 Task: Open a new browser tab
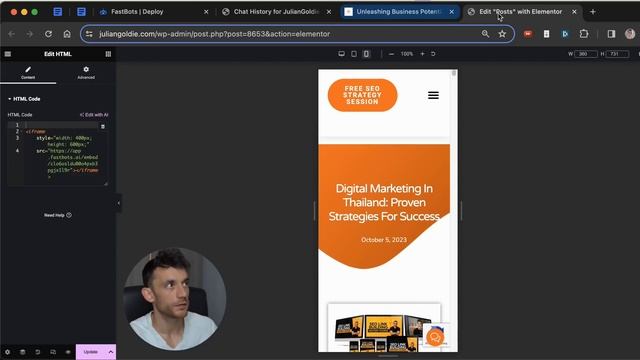[x=593, y=12]
